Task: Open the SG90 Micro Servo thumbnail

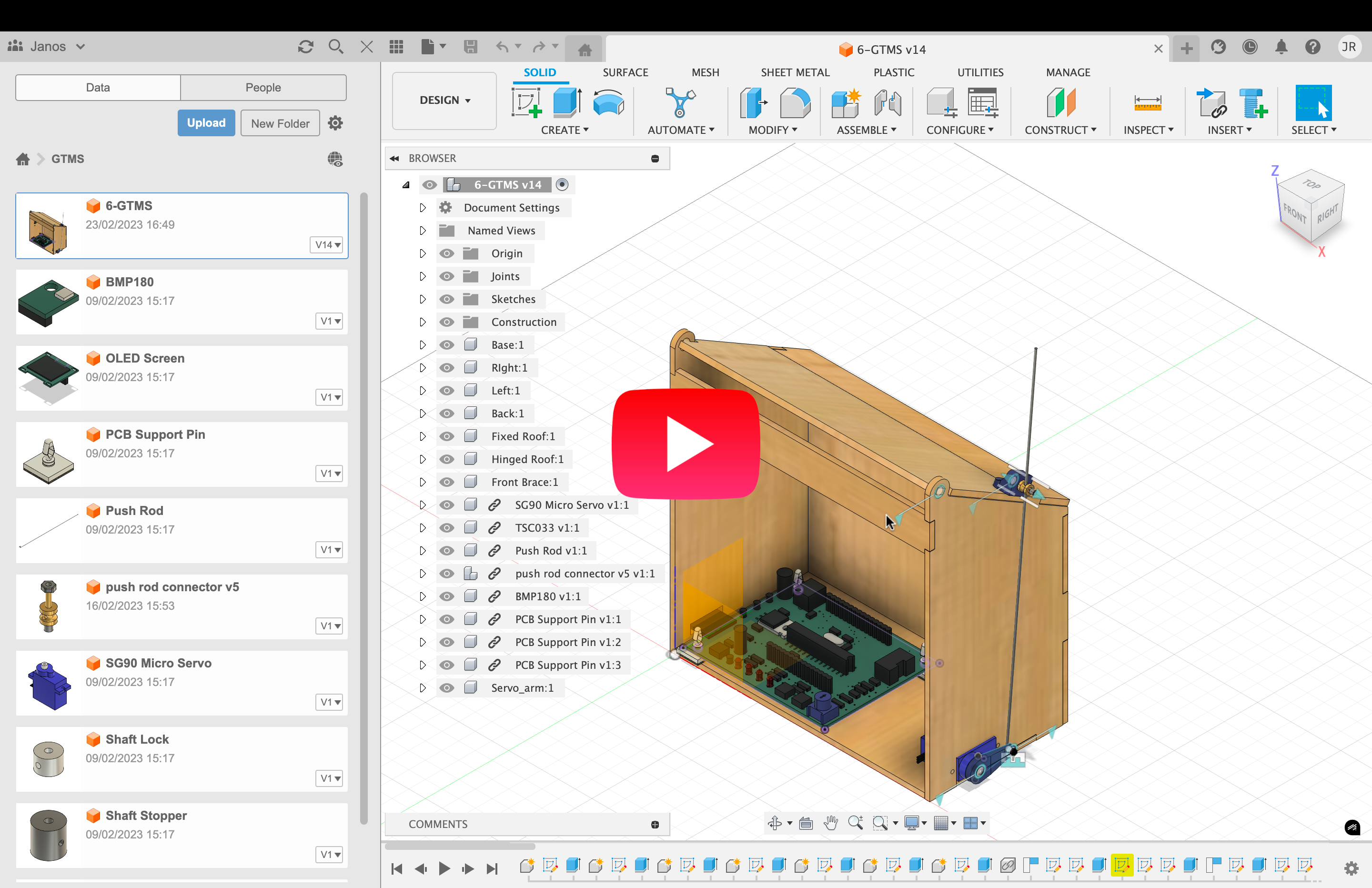Action: pos(49,684)
